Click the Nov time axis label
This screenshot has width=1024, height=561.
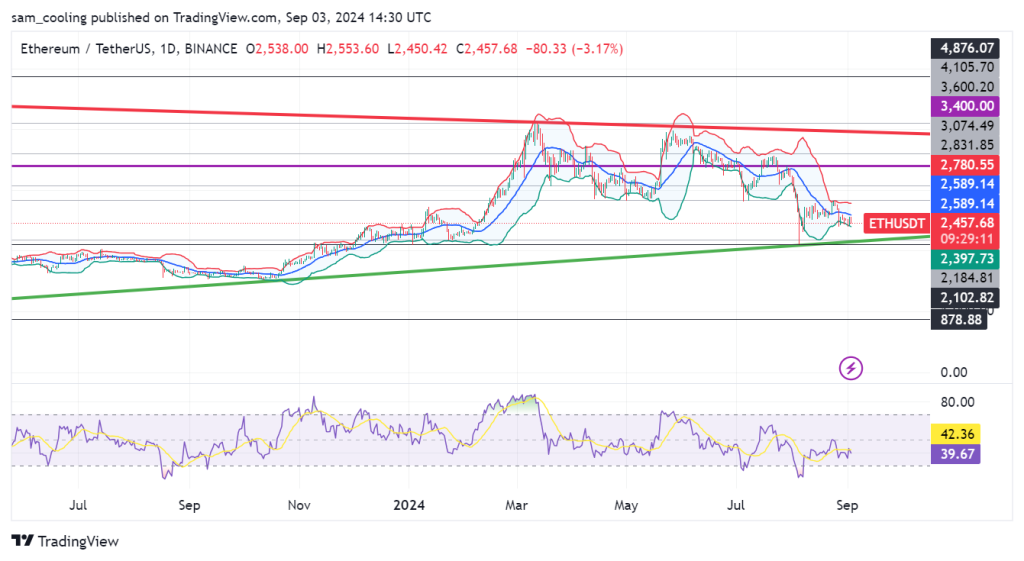pyautogui.click(x=299, y=505)
